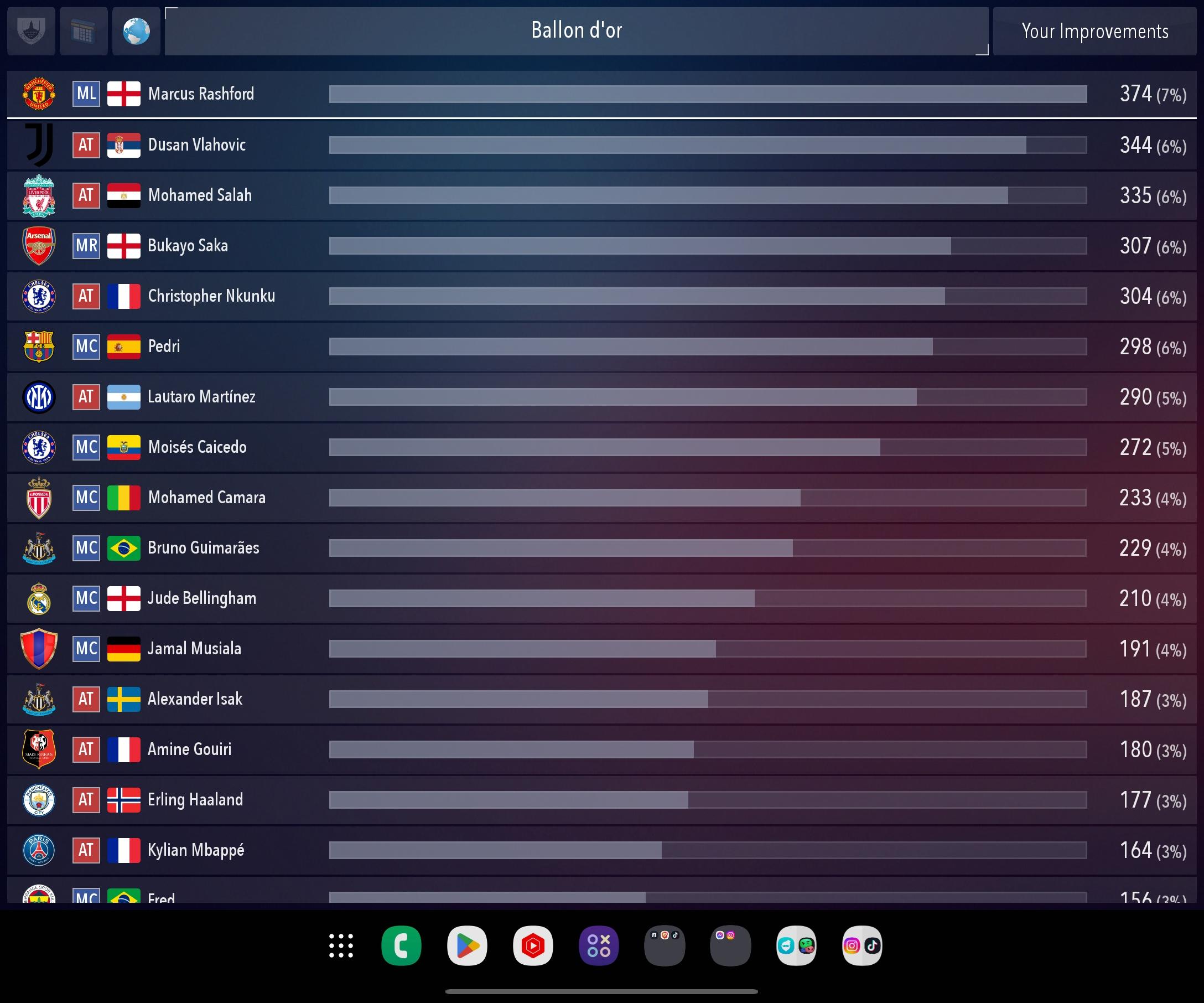
Task: Click the Arsenal crest beside Saka
Action: click(x=39, y=245)
